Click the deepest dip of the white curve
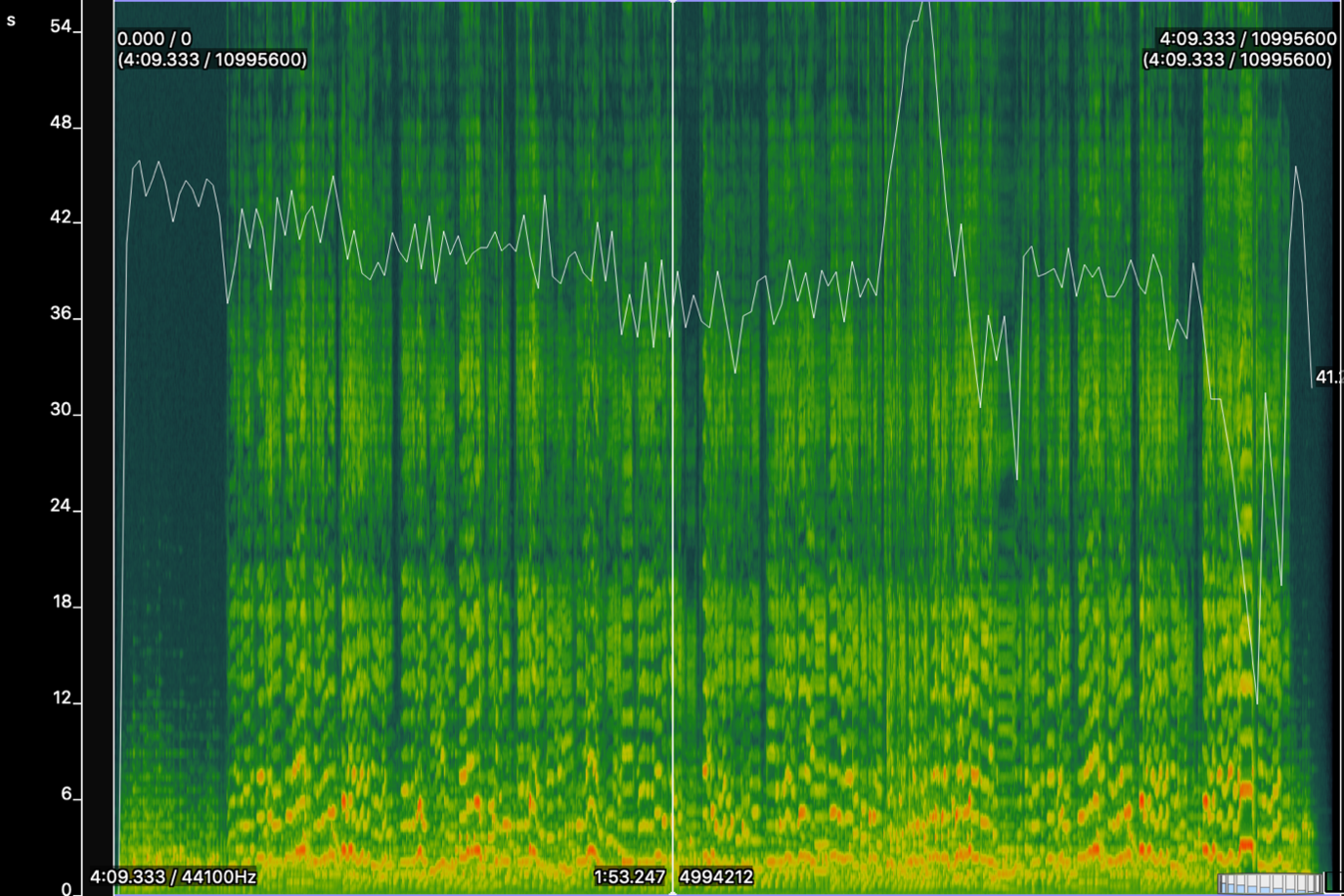 coord(1257,701)
